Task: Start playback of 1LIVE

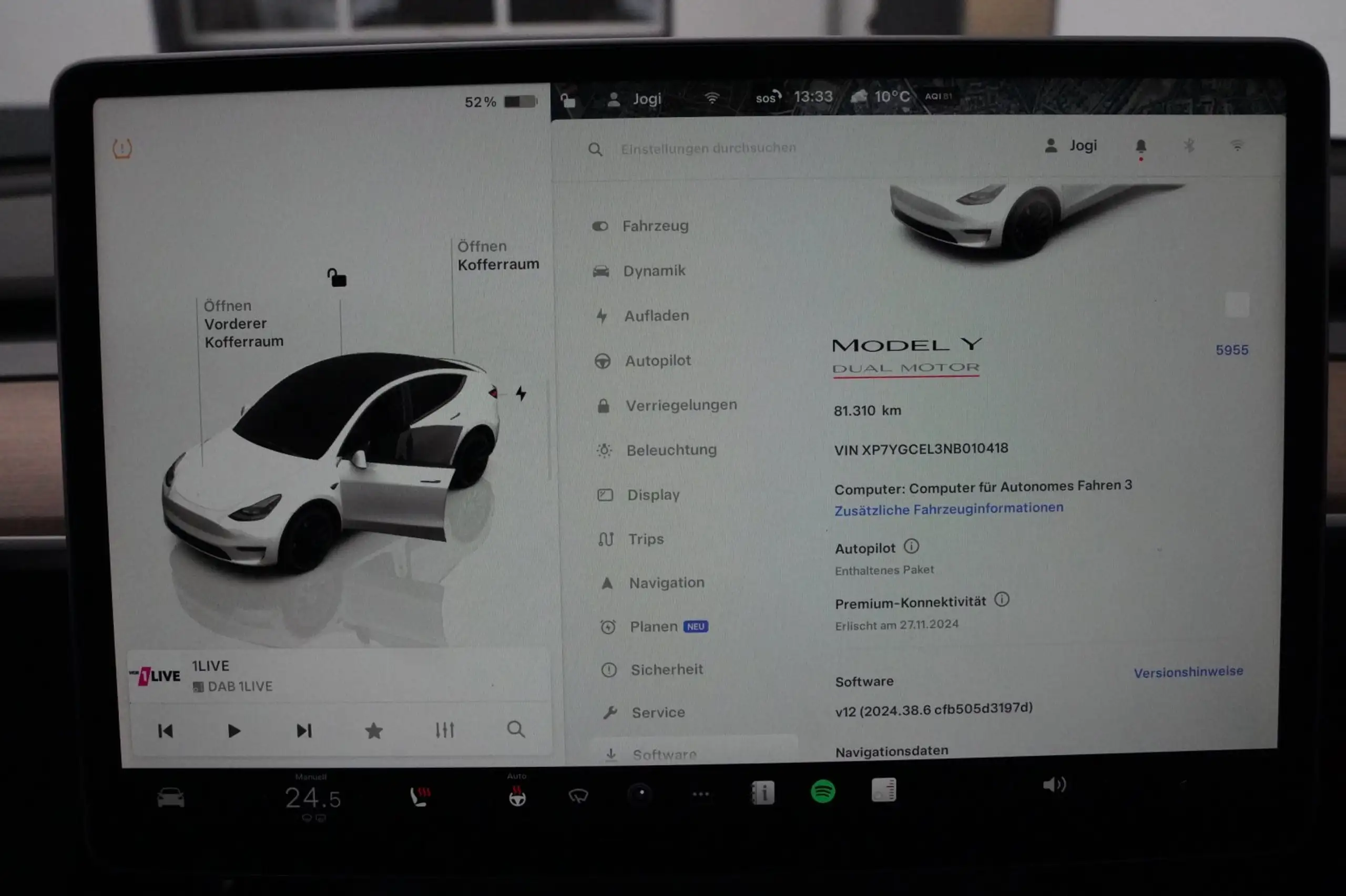Action: pos(234,730)
